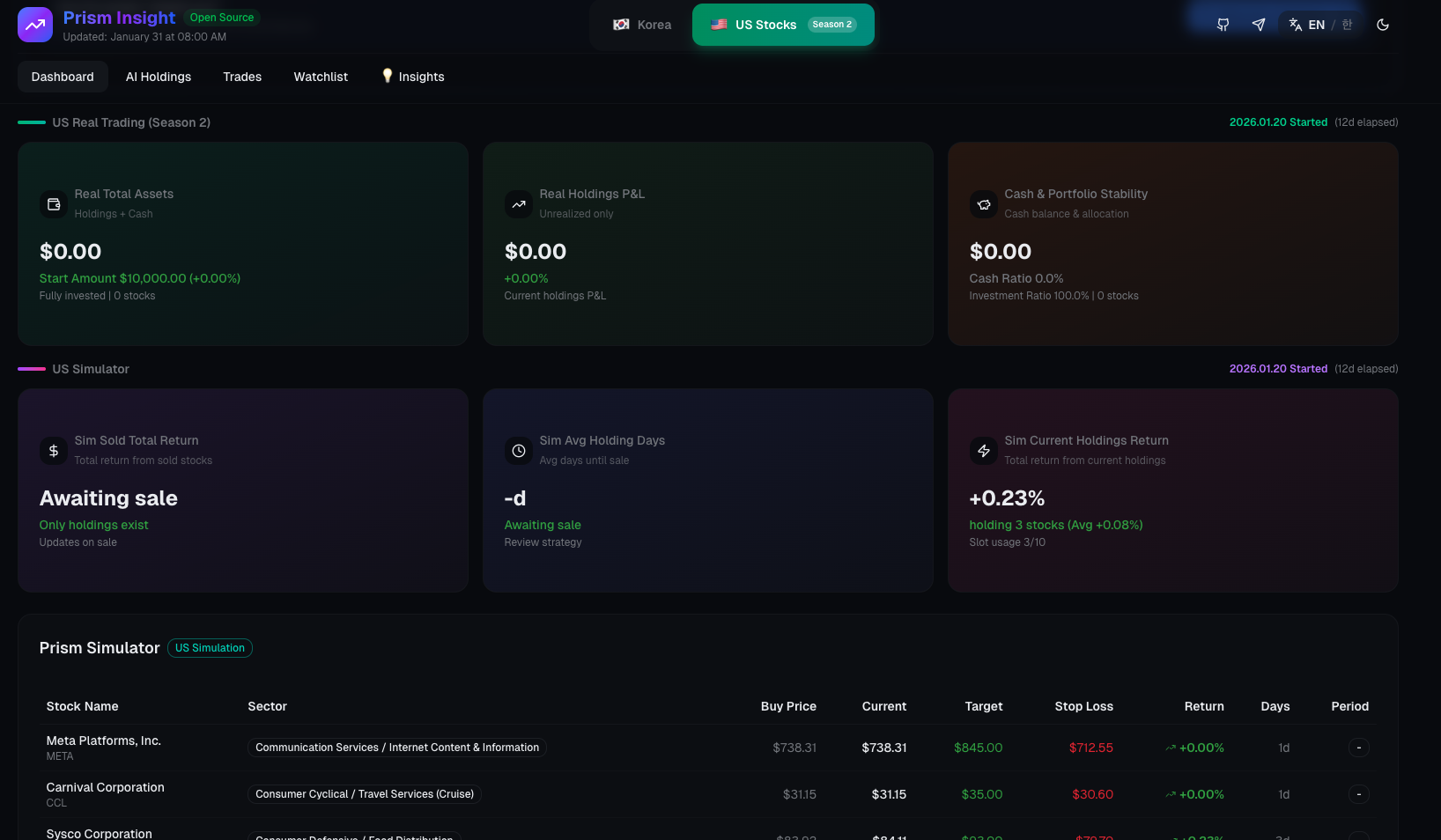Click the clock icon on Sim Avg Holding Days
This screenshot has width=1441, height=840.
coord(519,451)
